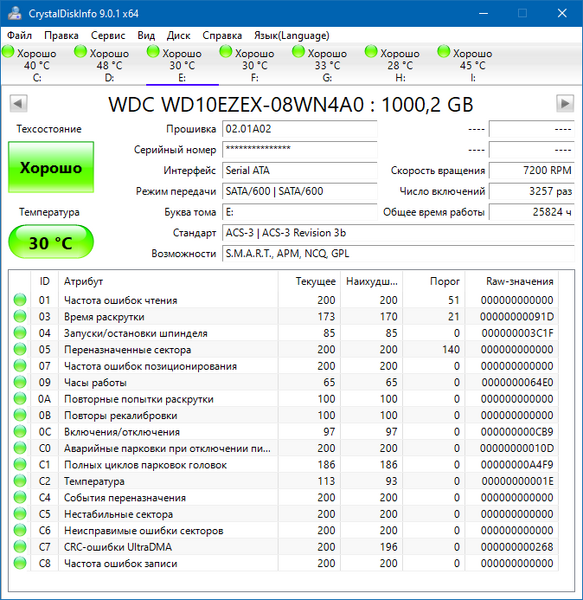The image size is (583, 600).
Task: Click status circle for attribute C7
Action: [20, 546]
